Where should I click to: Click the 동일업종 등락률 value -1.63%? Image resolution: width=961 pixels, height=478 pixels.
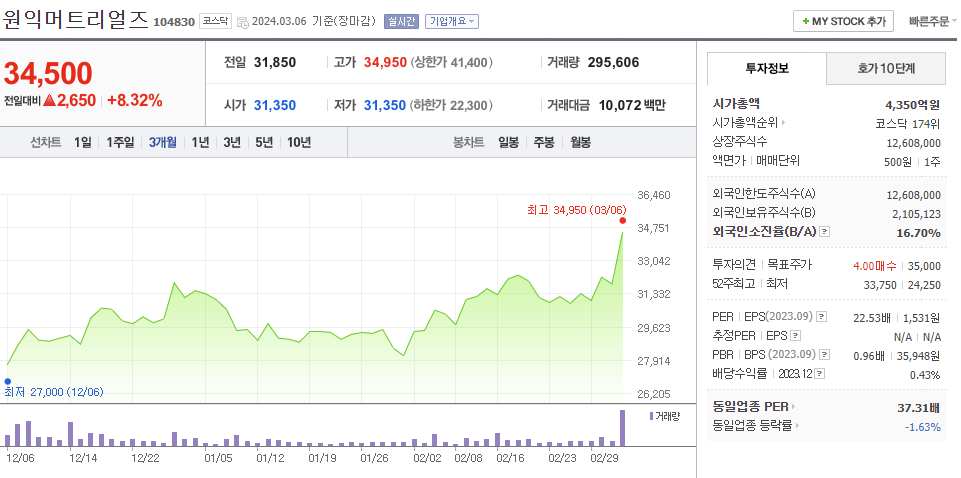point(922,427)
